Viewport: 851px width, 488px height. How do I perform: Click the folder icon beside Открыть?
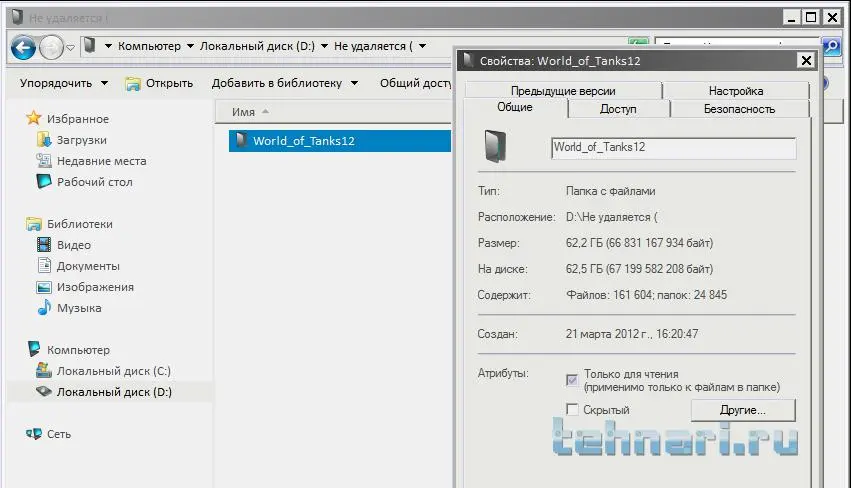pos(132,84)
